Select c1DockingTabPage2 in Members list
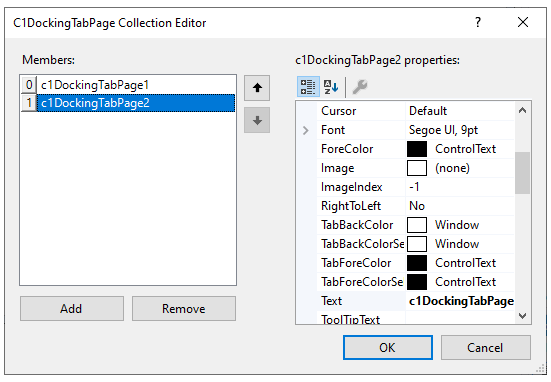551x382 pixels. coord(136,103)
